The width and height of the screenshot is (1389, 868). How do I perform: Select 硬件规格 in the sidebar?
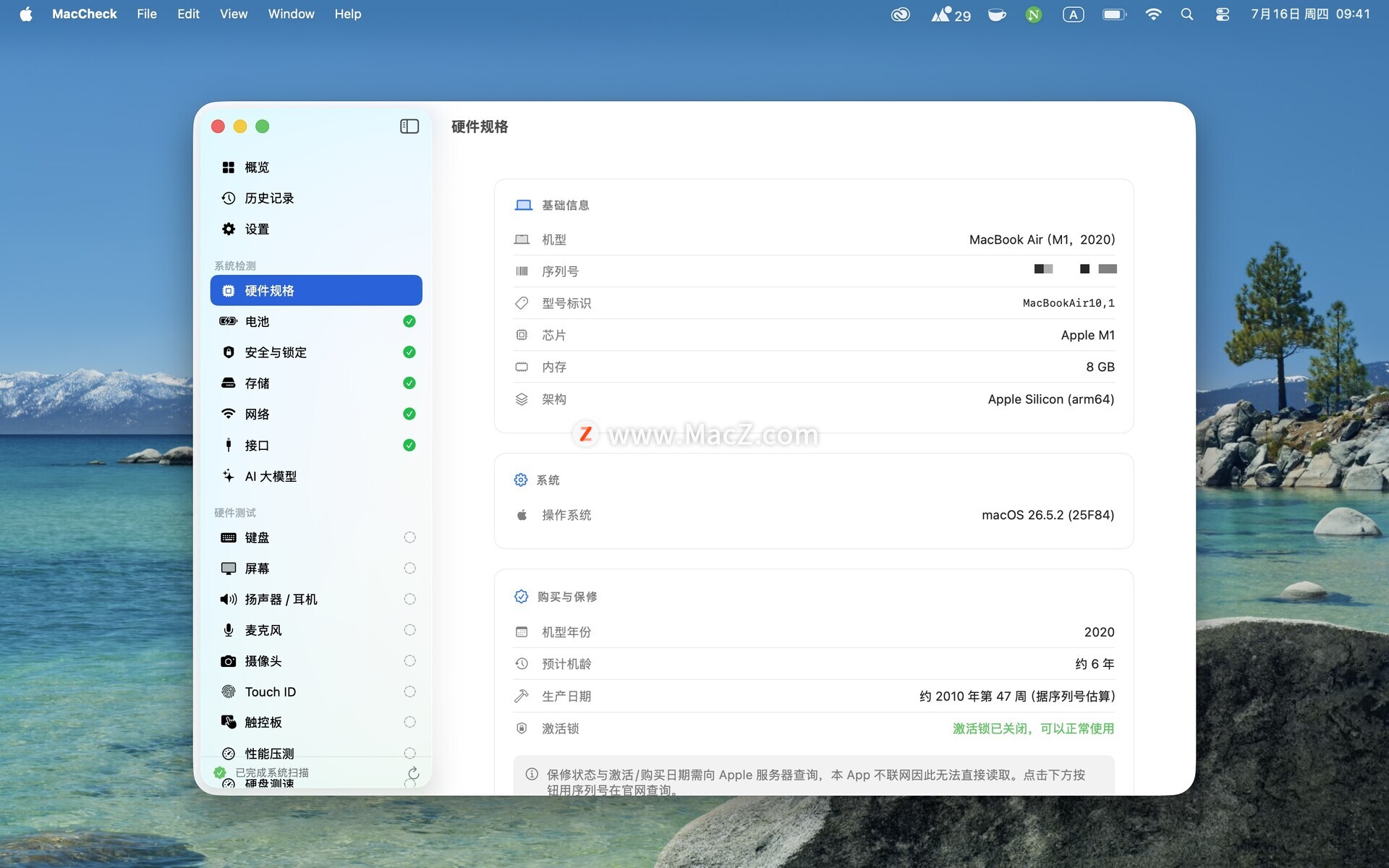[x=316, y=290]
